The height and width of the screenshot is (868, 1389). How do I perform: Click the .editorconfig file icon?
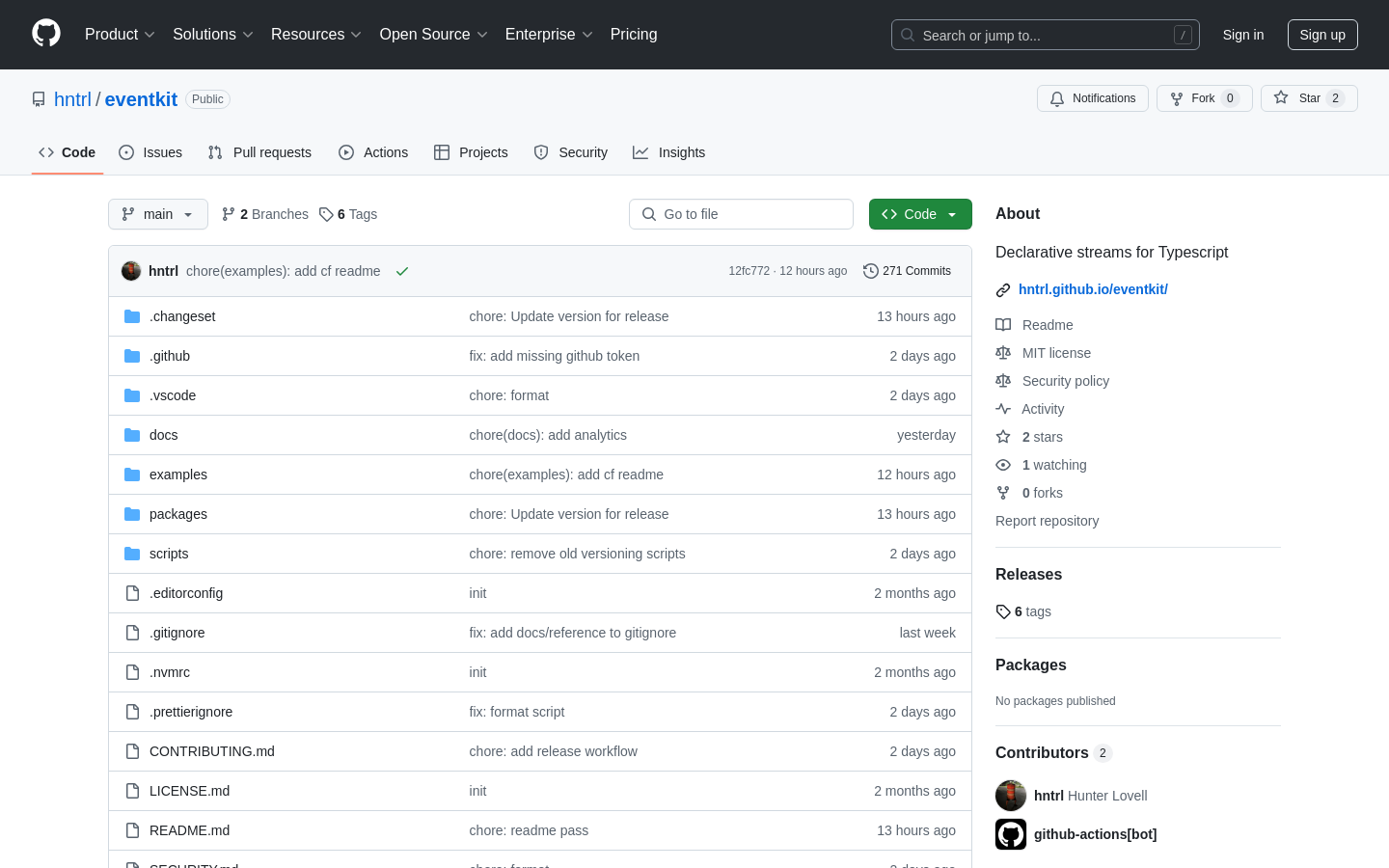coord(132,593)
